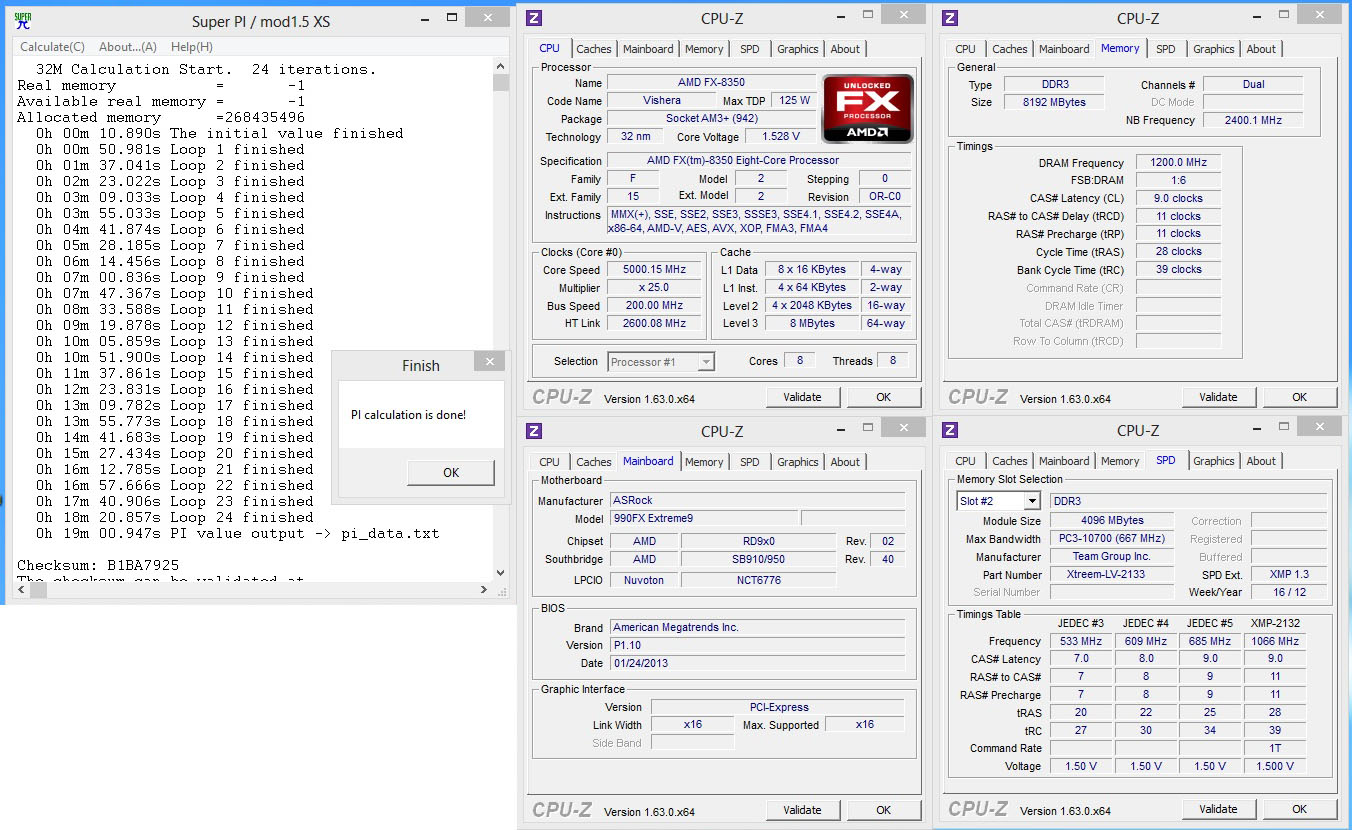Switch to Caches tab in SPD window

click(1009, 461)
